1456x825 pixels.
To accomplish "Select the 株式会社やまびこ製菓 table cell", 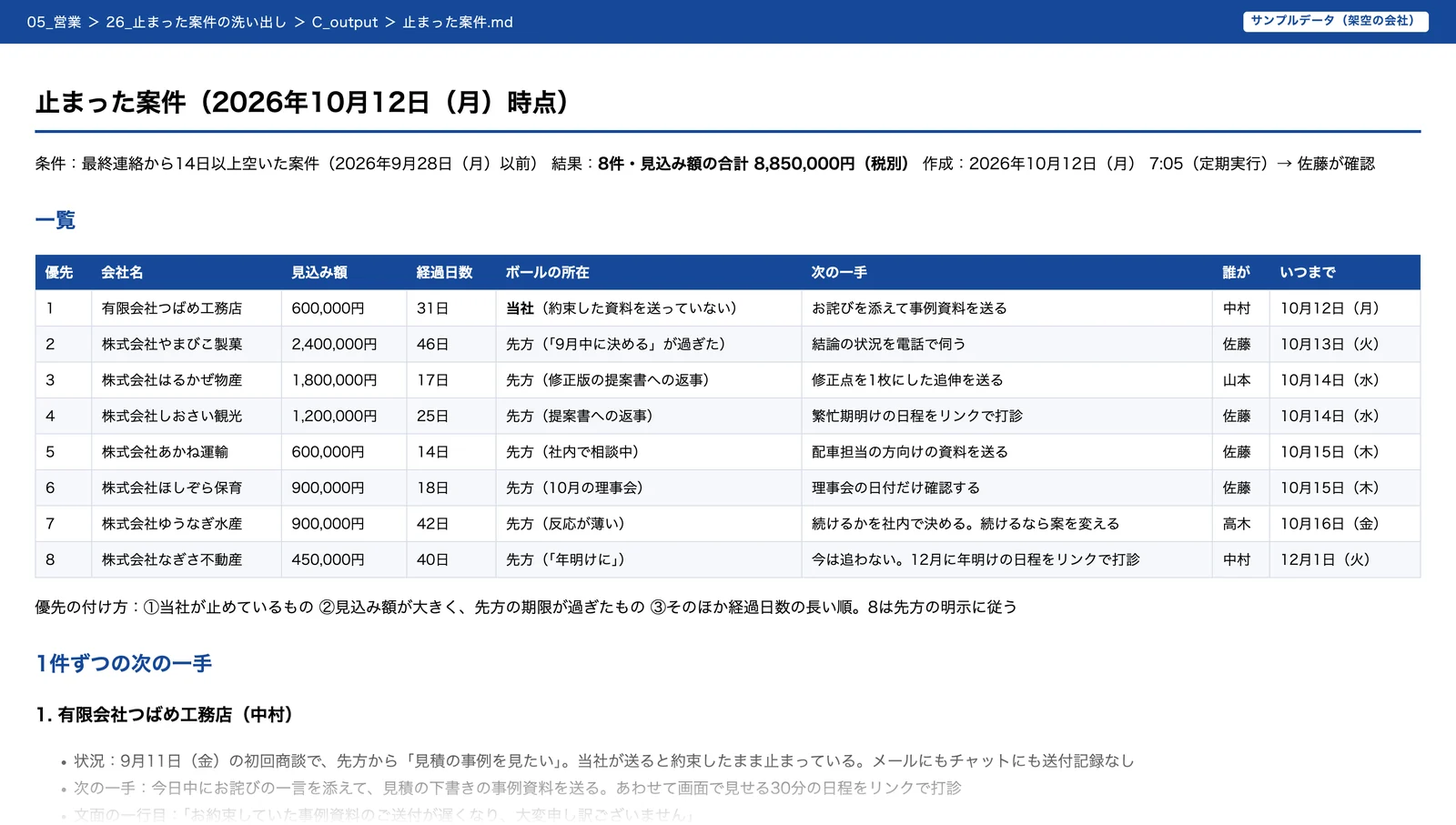I will (186, 344).
